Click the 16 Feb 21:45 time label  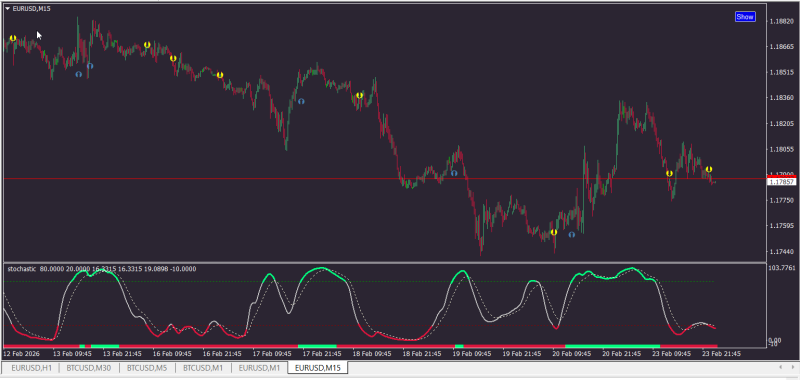(x=222, y=353)
